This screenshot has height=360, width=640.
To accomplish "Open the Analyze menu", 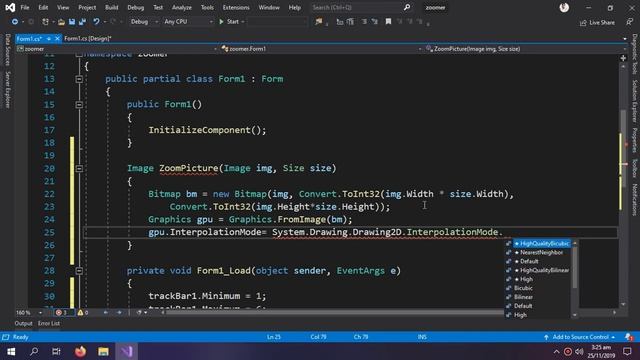I will click(x=182, y=7).
